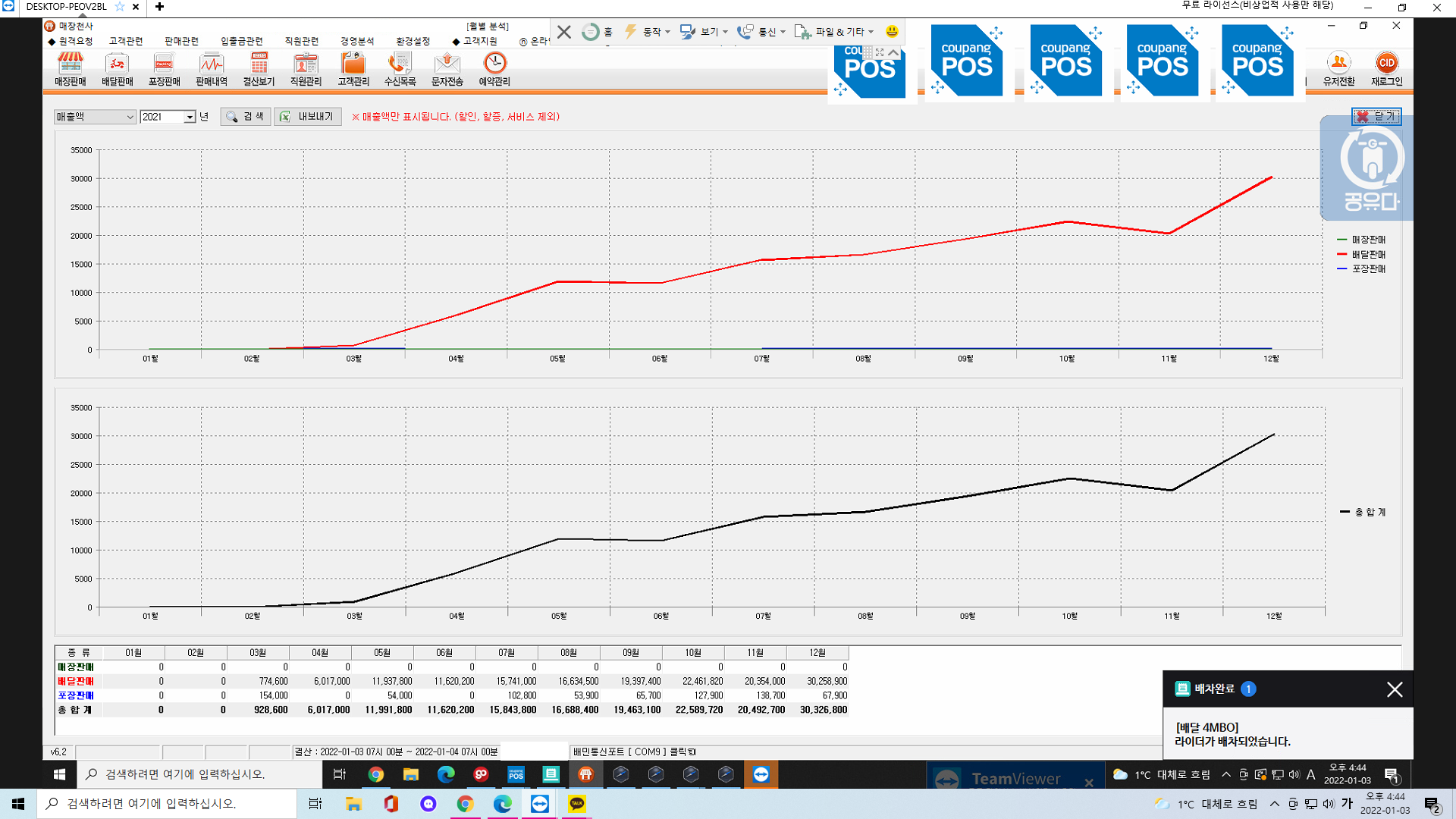The width and height of the screenshot is (1456, 819).
Task: Click DESKTOP-PEOV2BL session tab
Action: click(x=66, y=7)
